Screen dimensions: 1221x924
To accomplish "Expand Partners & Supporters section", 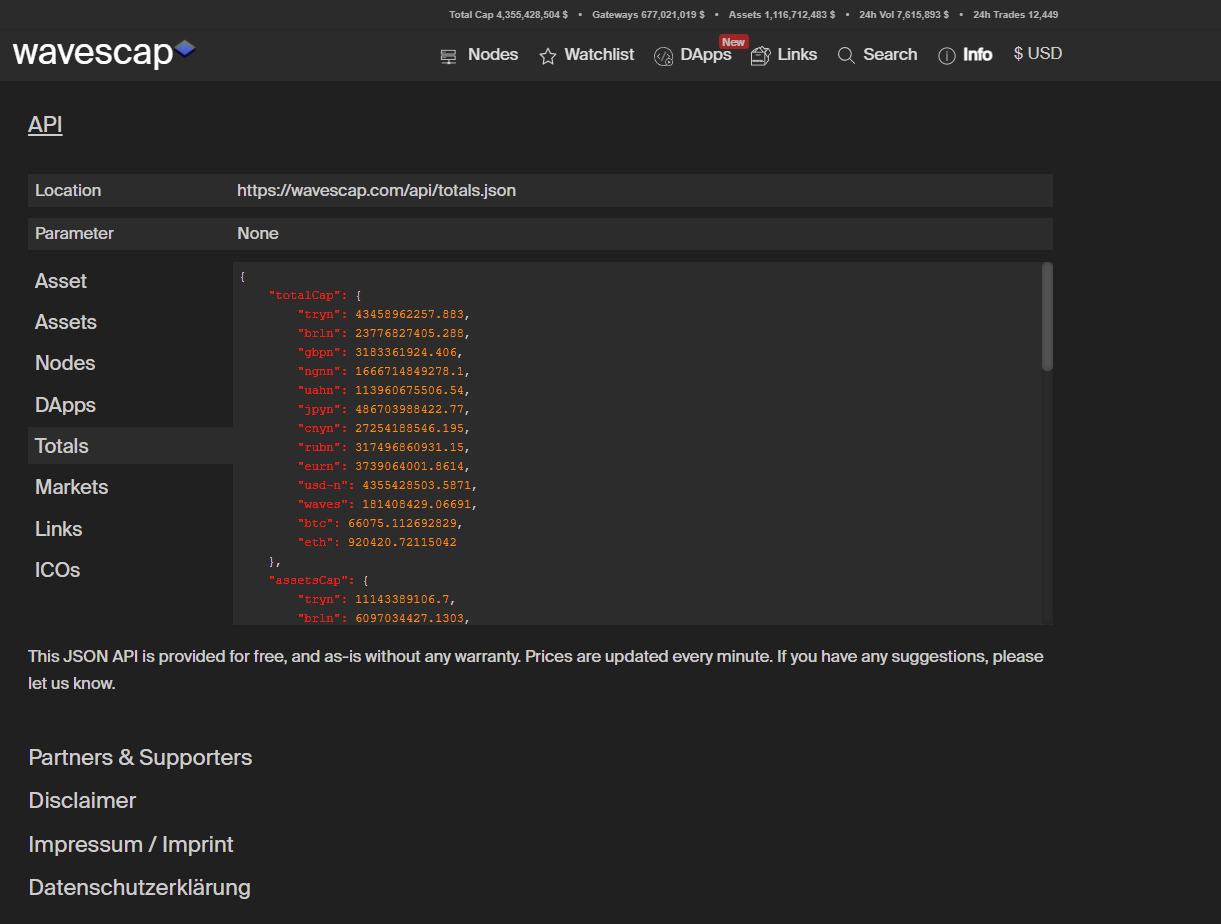I will [140, 757].
